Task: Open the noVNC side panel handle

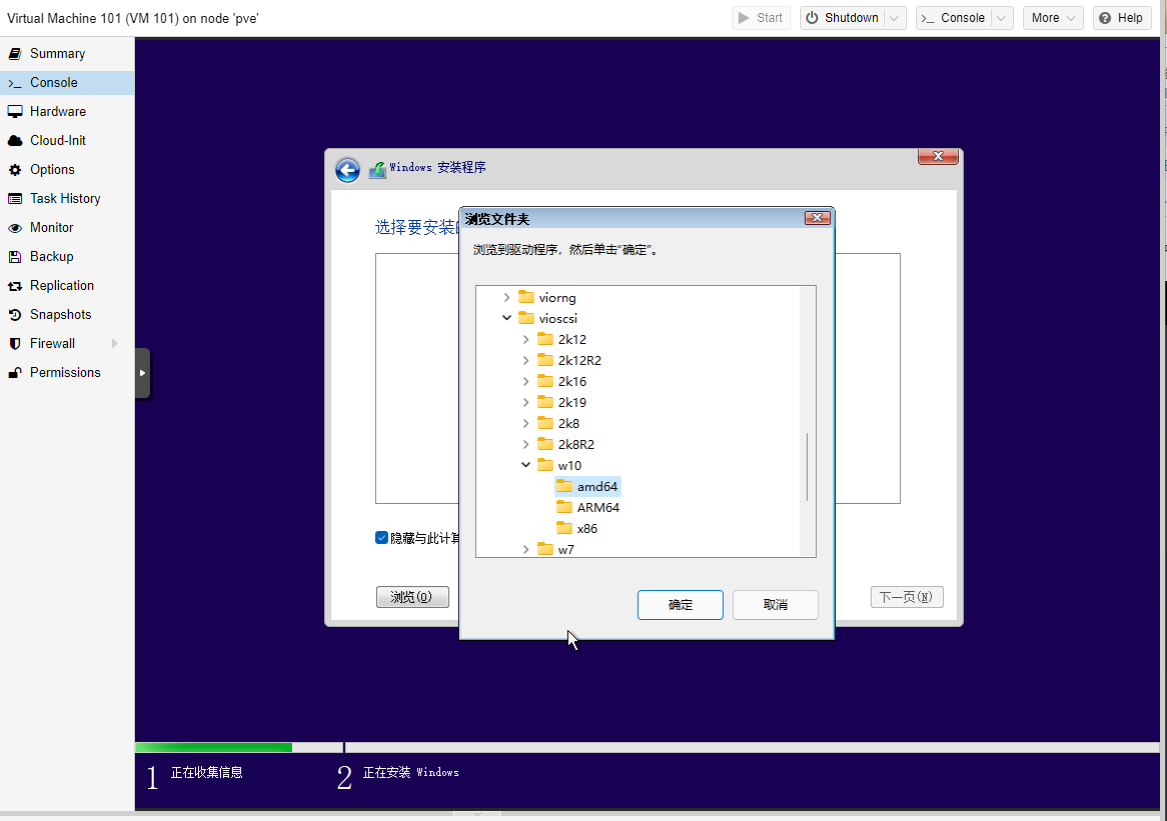Action: coord(142,373)
